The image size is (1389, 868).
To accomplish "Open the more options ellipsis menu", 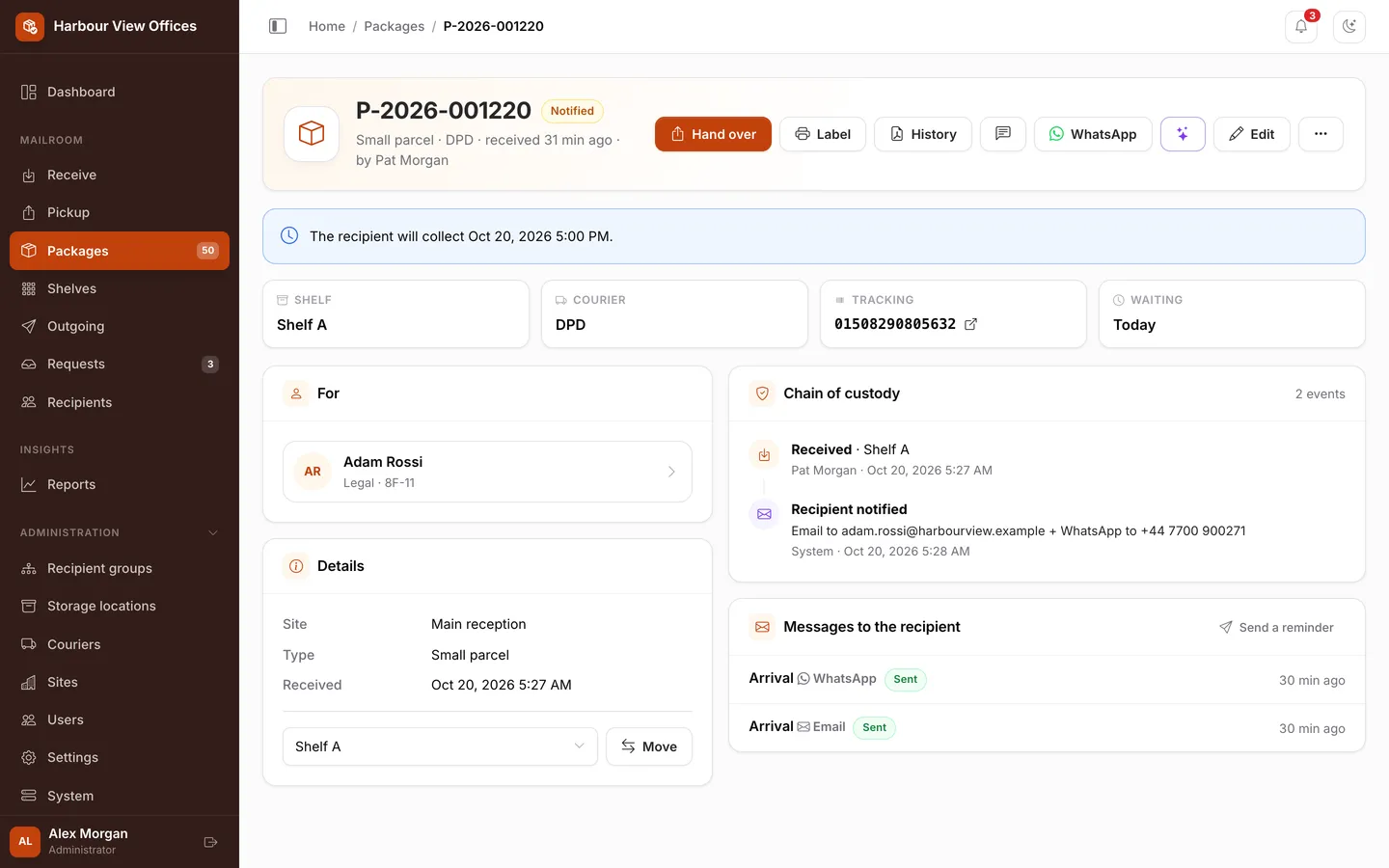I will 1321,134.
